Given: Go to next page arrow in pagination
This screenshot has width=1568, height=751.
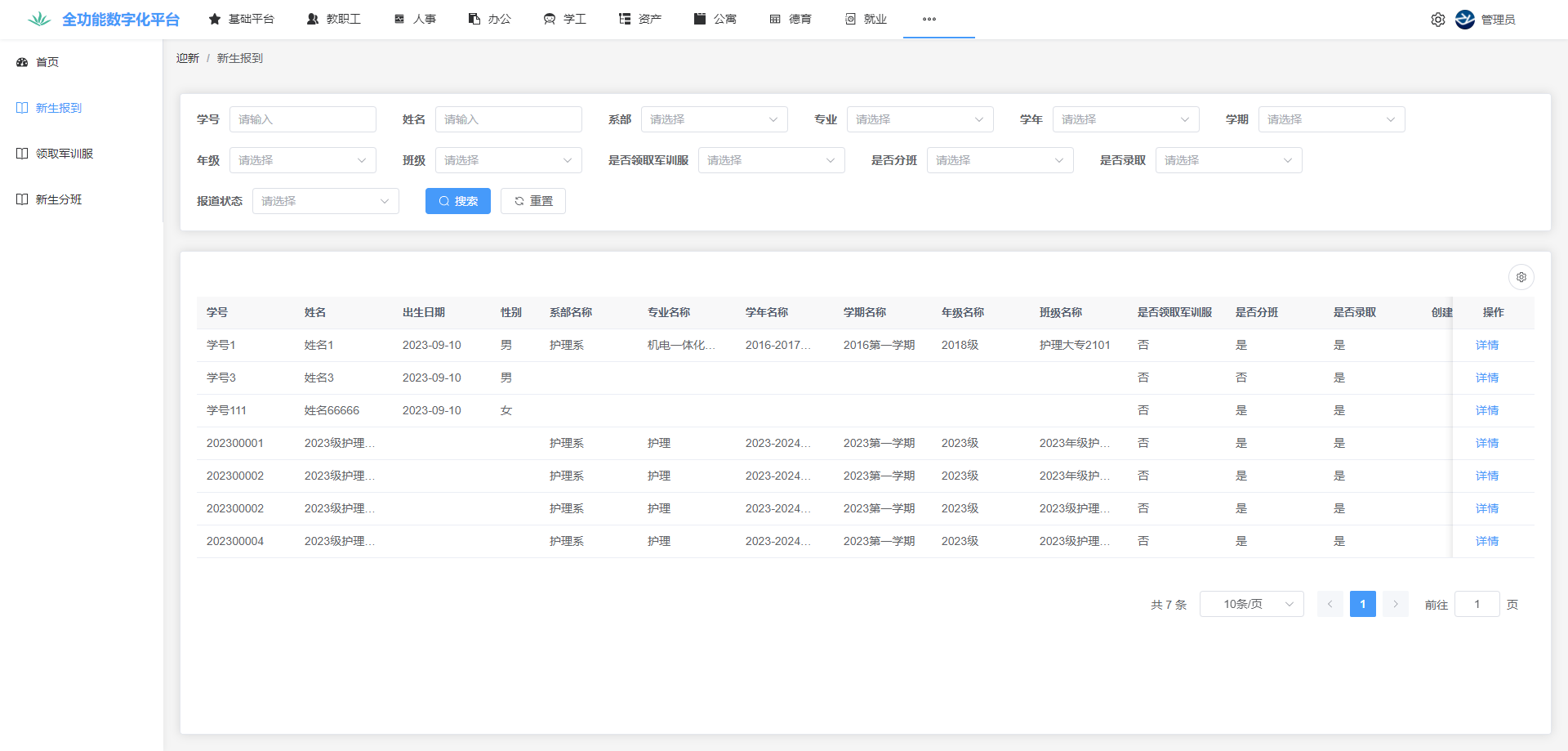Looking at the screenshot, I should coord(1396,604).
